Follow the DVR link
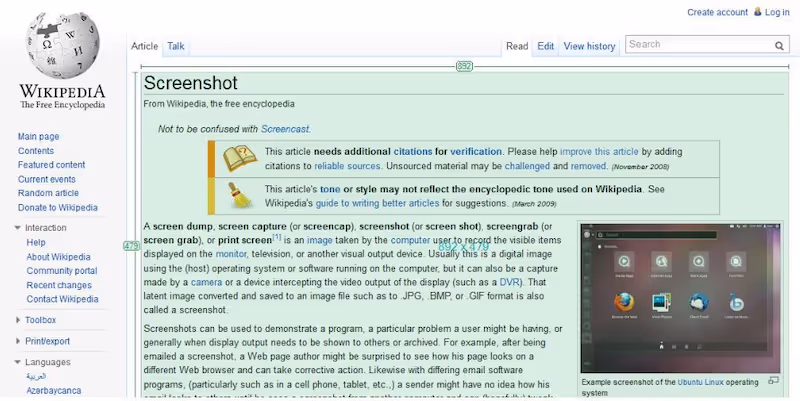This screenshot has width=800, height=401. pos(509,282)
